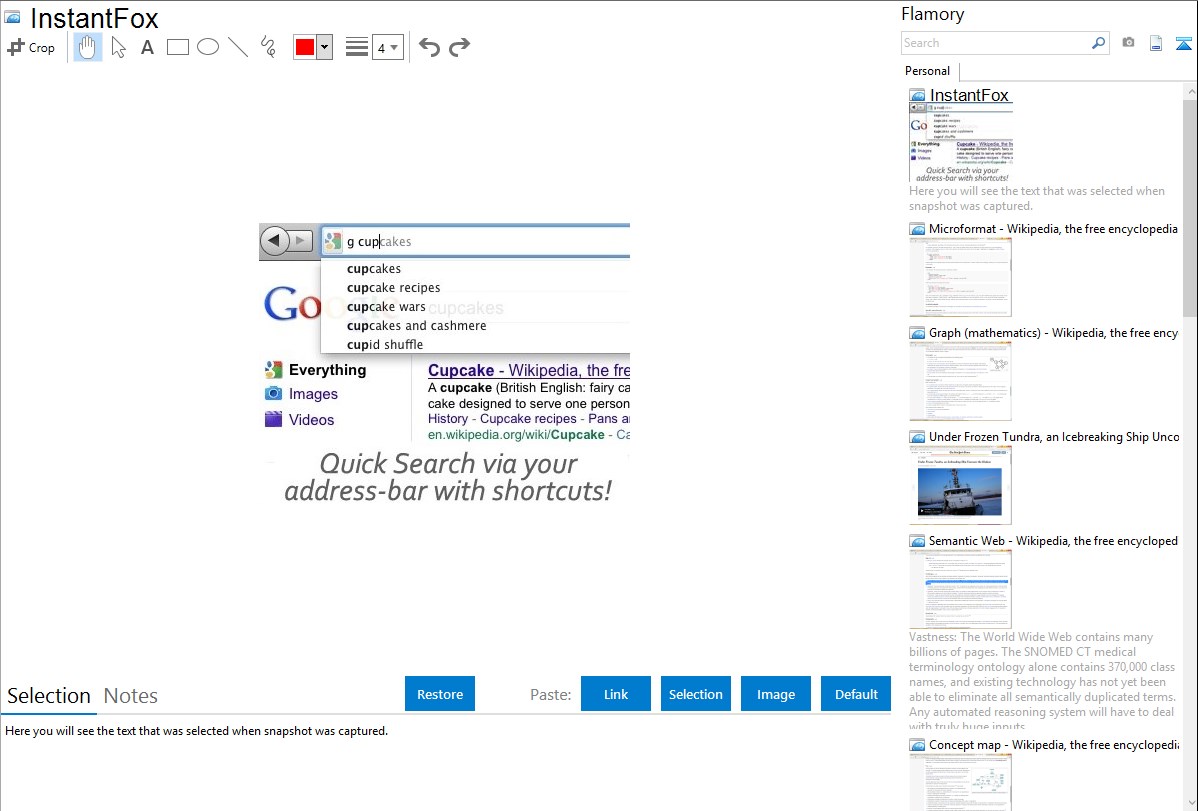Open the Under Frozen Tundra snapshot title
The image size is (1198, 811).
tap(1054, 437)
